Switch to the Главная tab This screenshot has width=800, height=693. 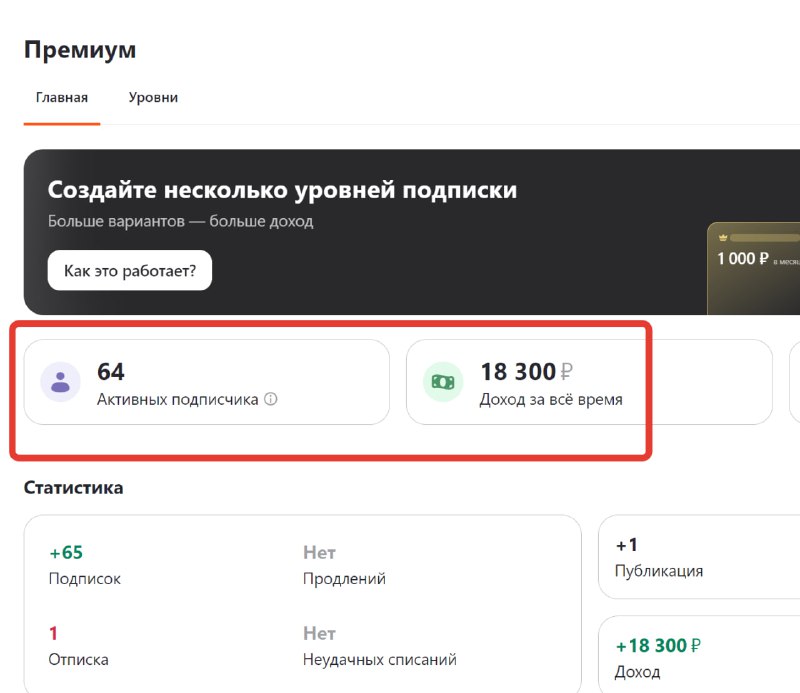[x=62, y=97]
